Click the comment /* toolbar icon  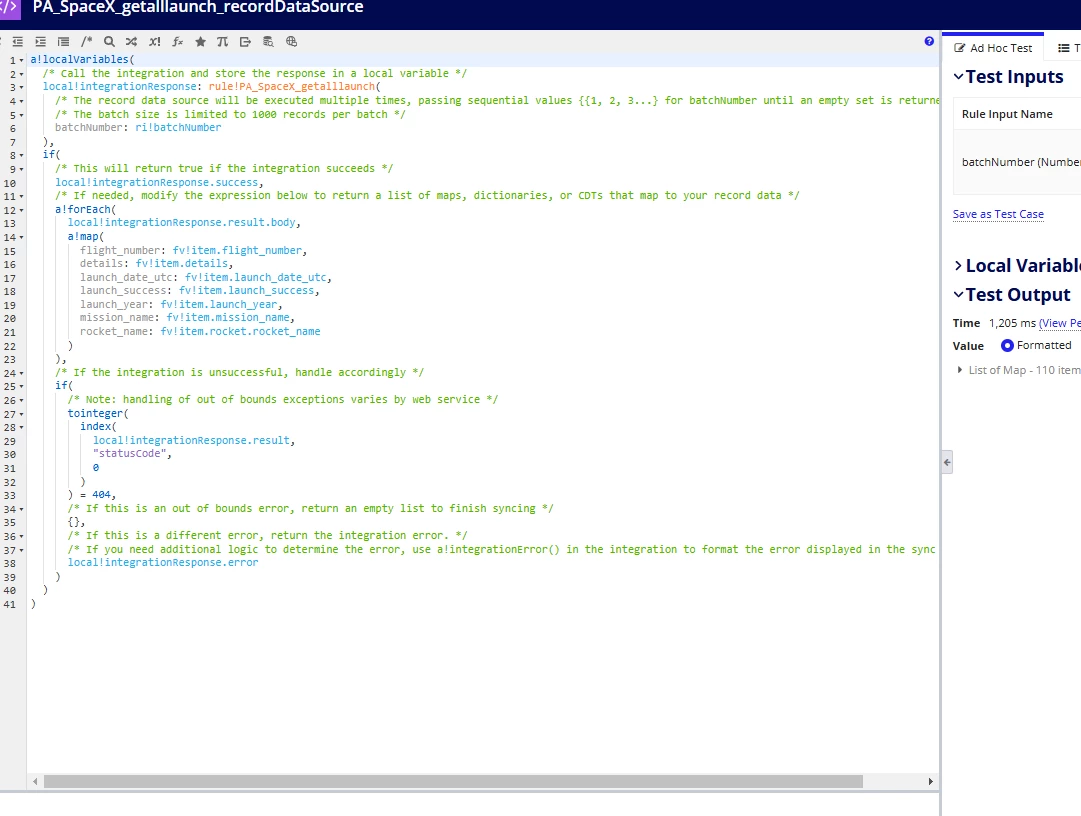(x=86, y=42)
